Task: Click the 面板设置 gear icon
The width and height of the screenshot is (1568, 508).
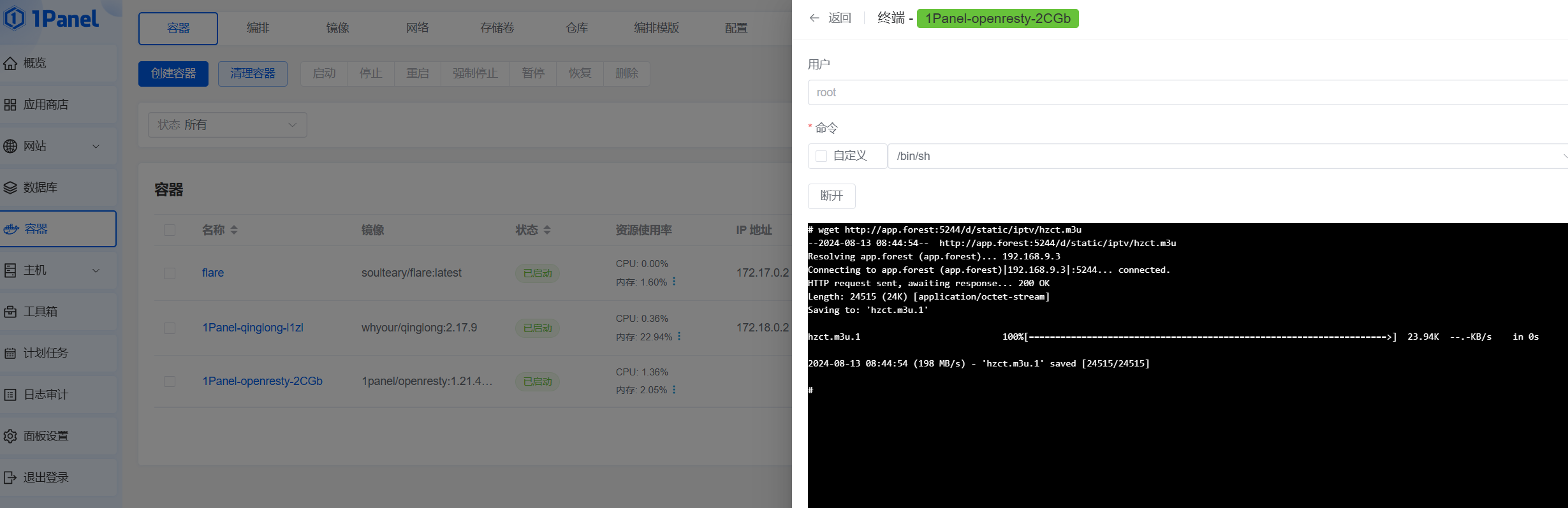Action: (10, 436)
